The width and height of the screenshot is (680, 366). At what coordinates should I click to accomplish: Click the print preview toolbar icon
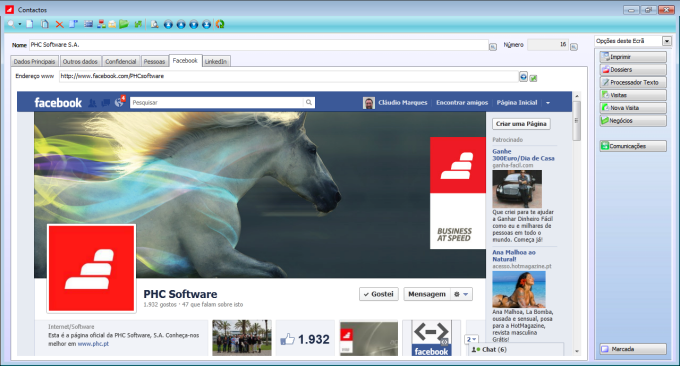154,24
